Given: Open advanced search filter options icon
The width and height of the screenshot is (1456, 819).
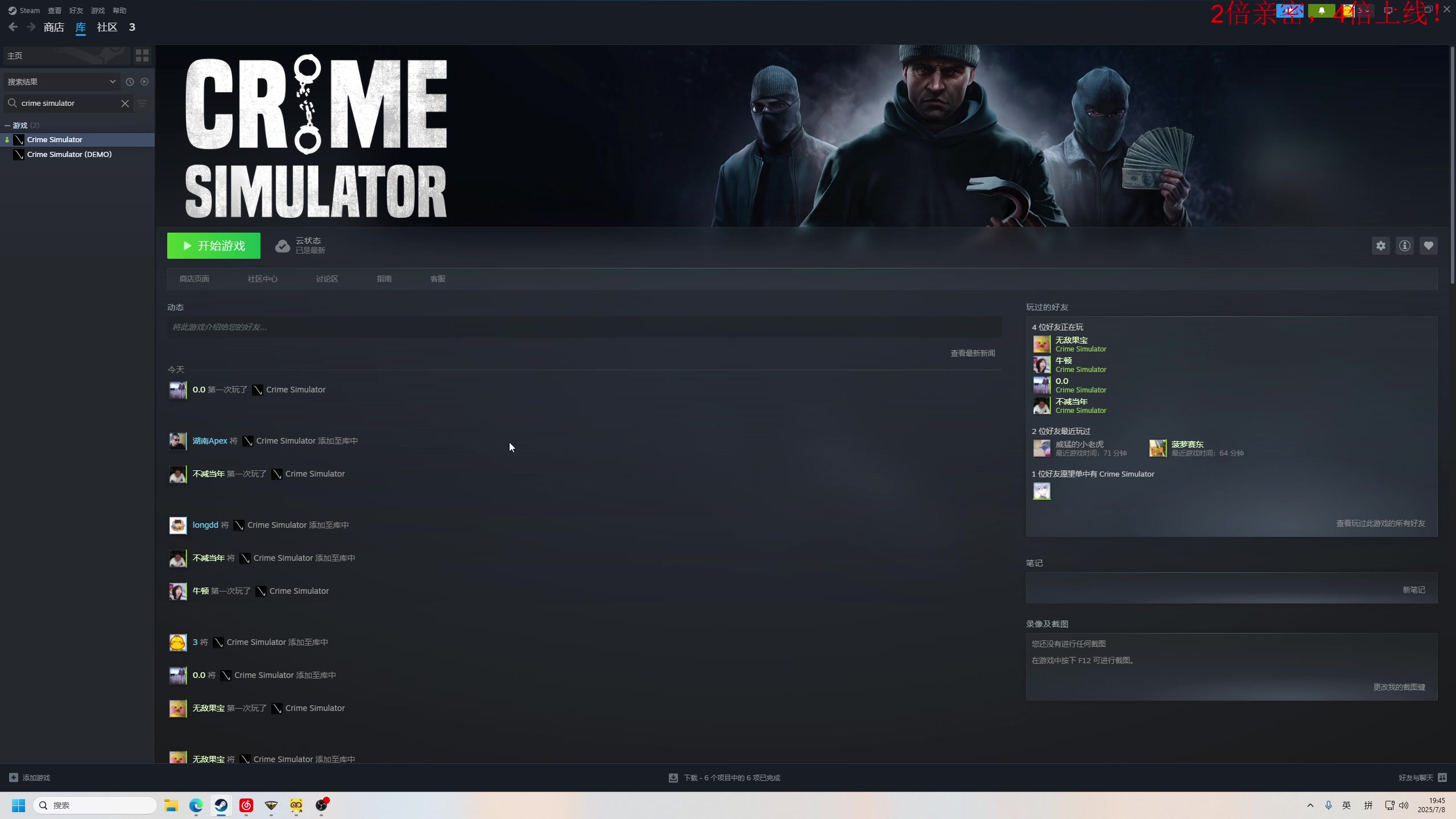Looking at the screenshot, I should pos(142,103).
